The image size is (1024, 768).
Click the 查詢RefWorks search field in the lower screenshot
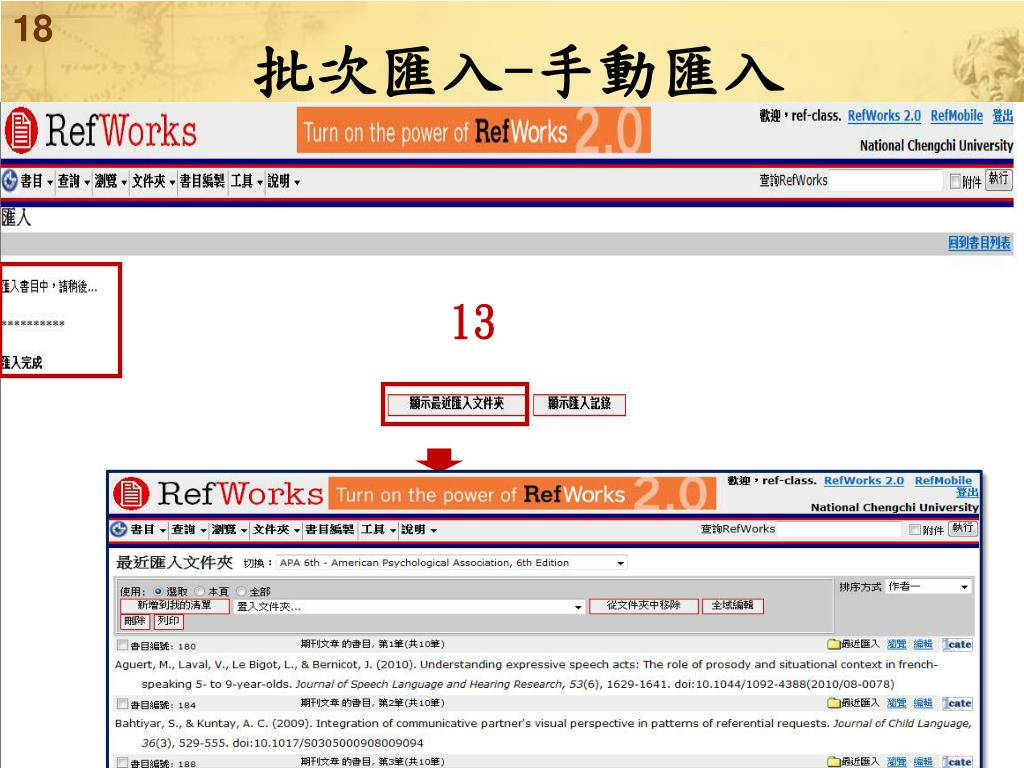coord(841,529)
